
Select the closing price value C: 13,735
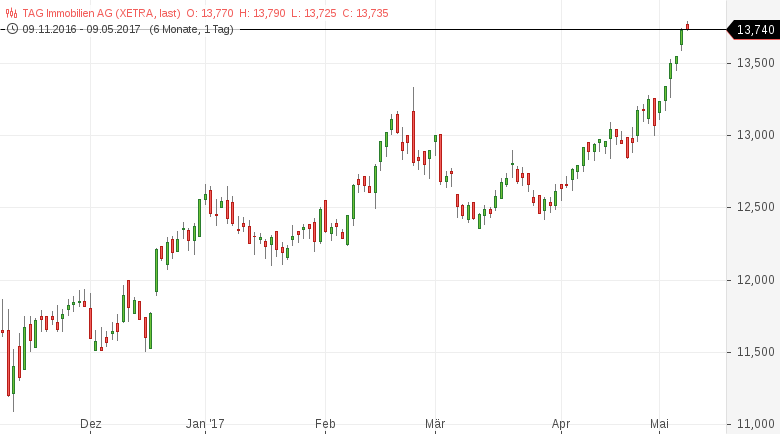(365, 13)
